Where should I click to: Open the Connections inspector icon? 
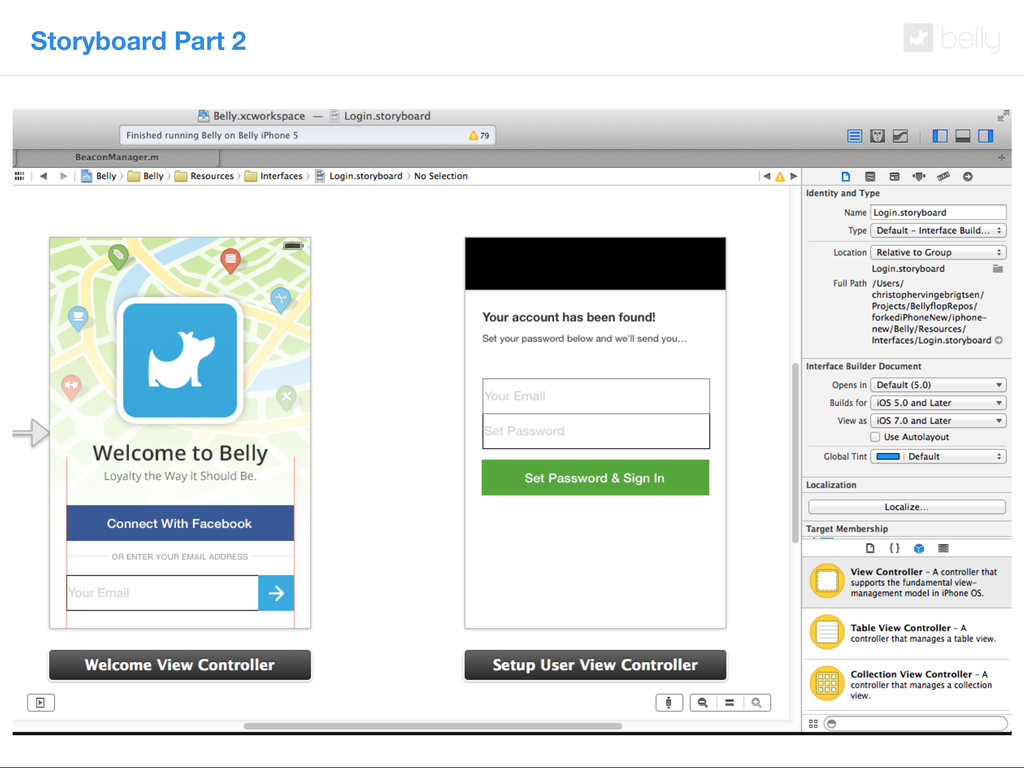tap(968, 176)
